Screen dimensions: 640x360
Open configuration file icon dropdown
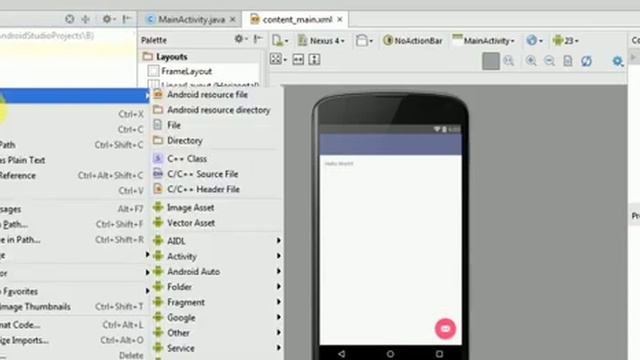tap(280, 41)
